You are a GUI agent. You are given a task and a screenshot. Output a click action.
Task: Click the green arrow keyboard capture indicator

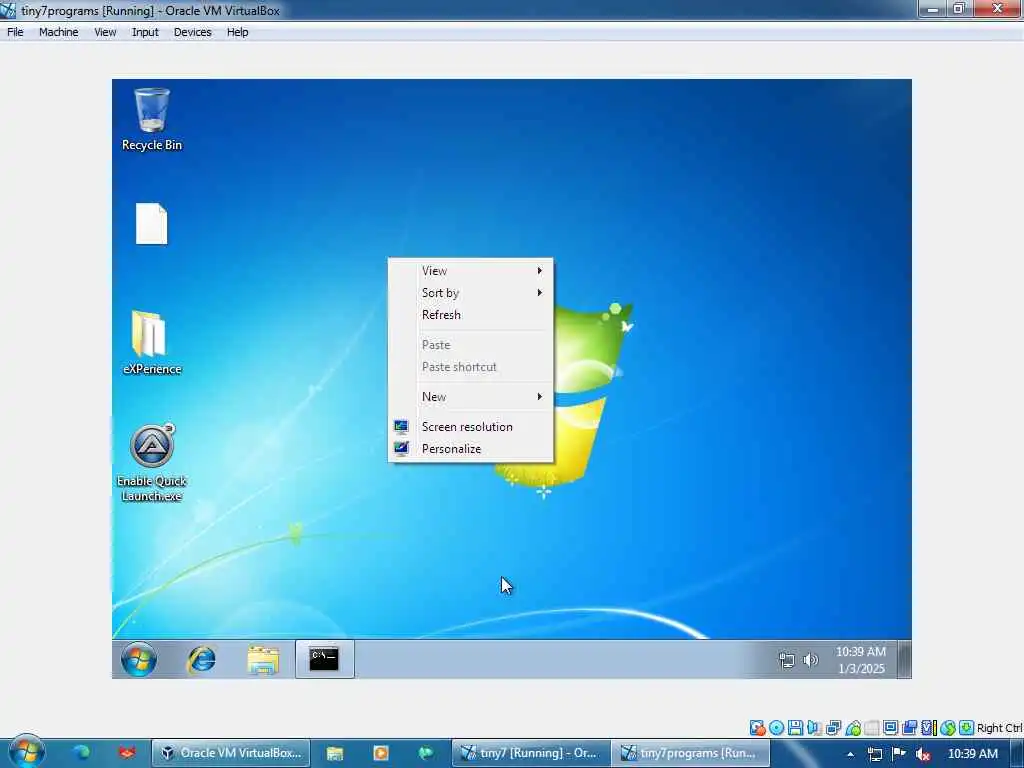pos(967,728)
